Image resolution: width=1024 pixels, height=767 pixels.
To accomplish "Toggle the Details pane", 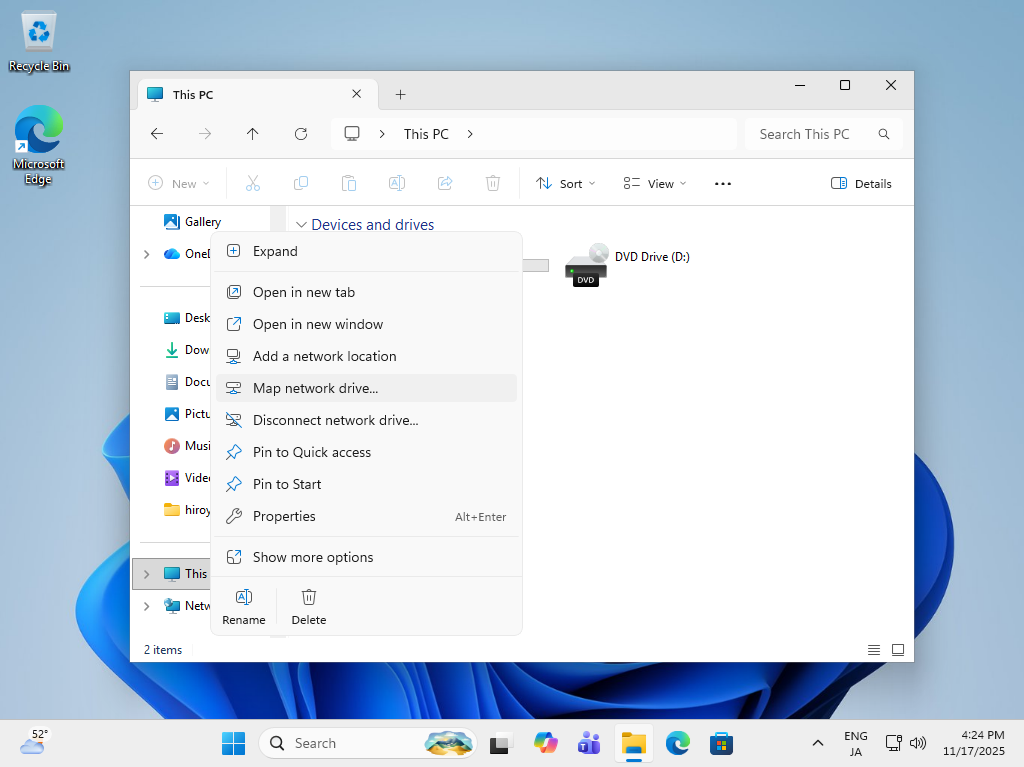I will coord(861,184).
